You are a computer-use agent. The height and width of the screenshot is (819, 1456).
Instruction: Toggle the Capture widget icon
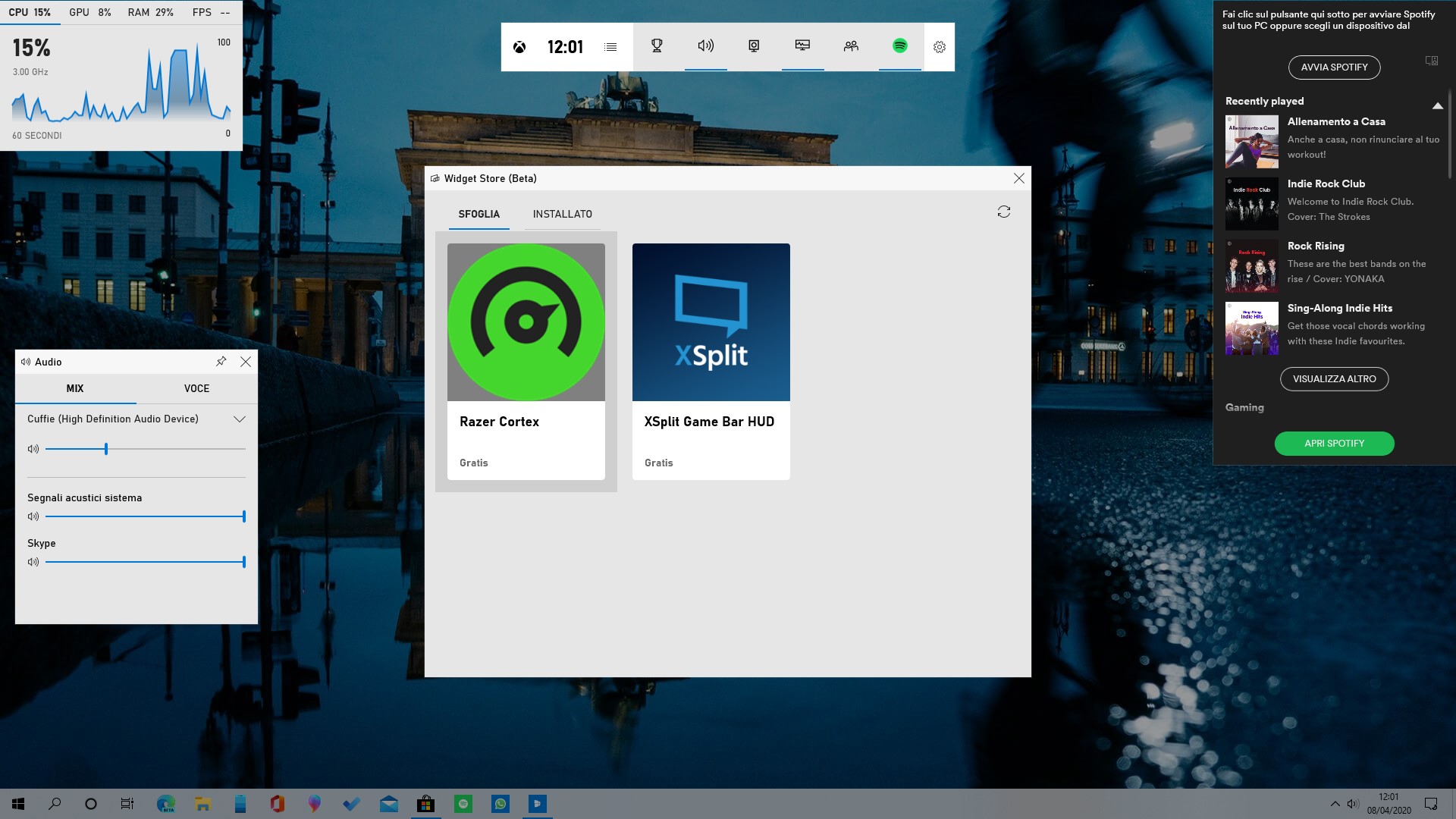[x=754, y=46]
